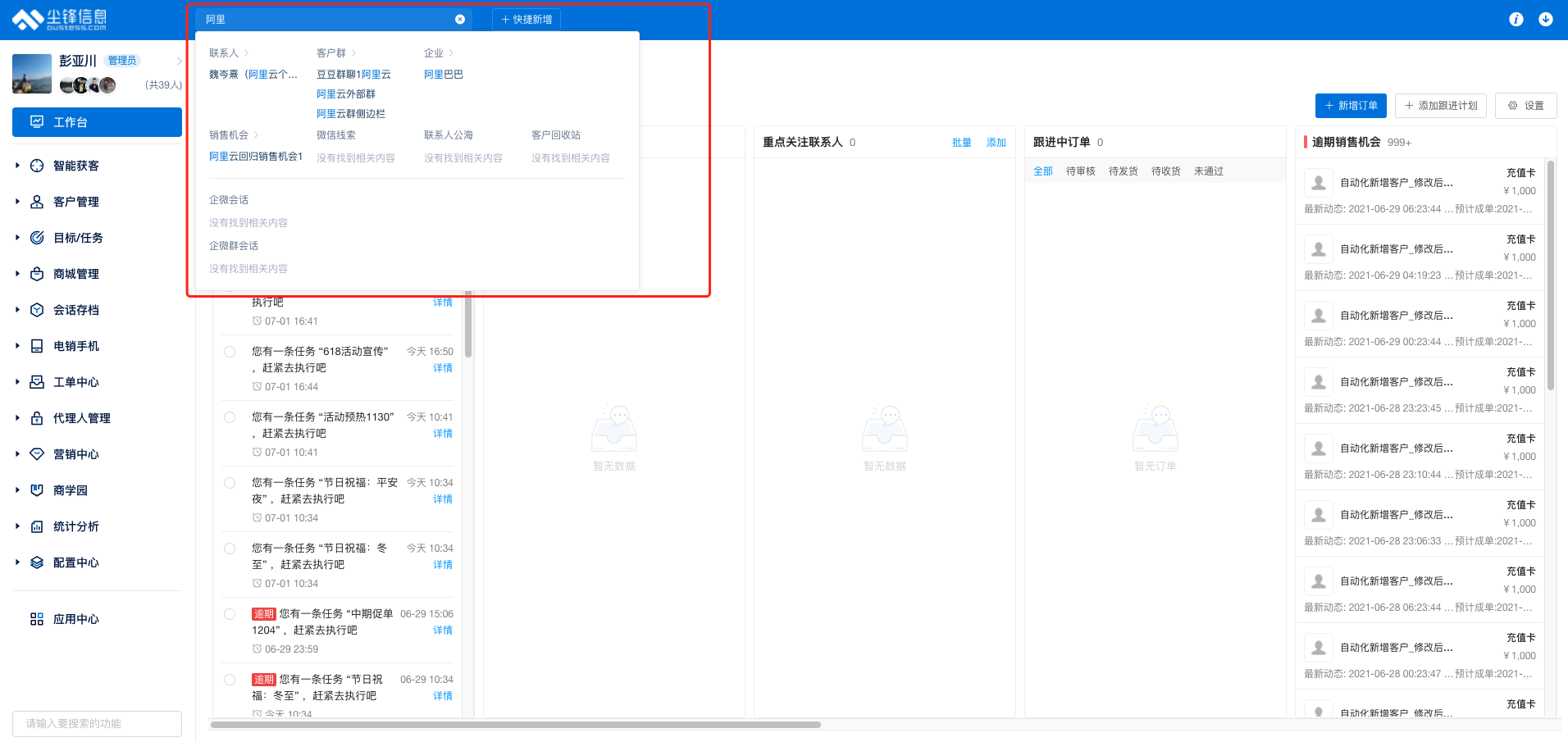
Task: Open the 阿里云外部群 search result
Action: 346,94
